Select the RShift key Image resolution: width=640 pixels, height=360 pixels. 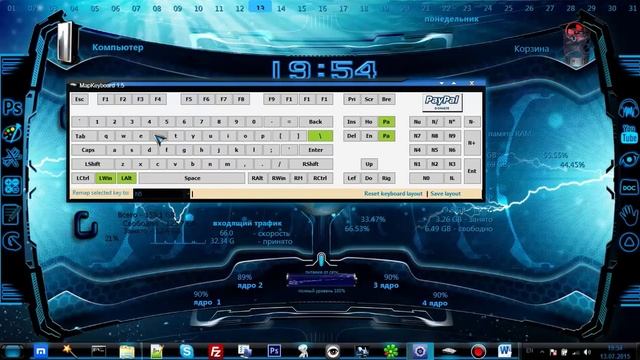(311, 164)
